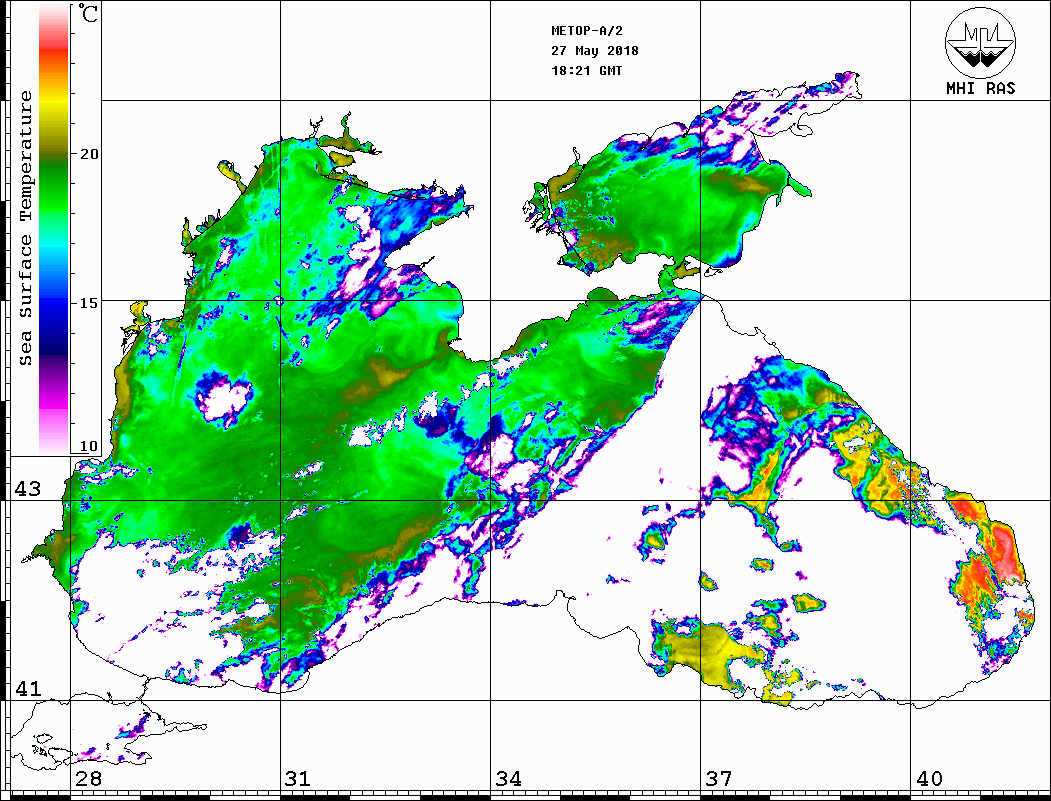Viewport: 1051px width, 801px height.
Task: Click the 18:21 GMT timestamp
Action: (587, 71)
